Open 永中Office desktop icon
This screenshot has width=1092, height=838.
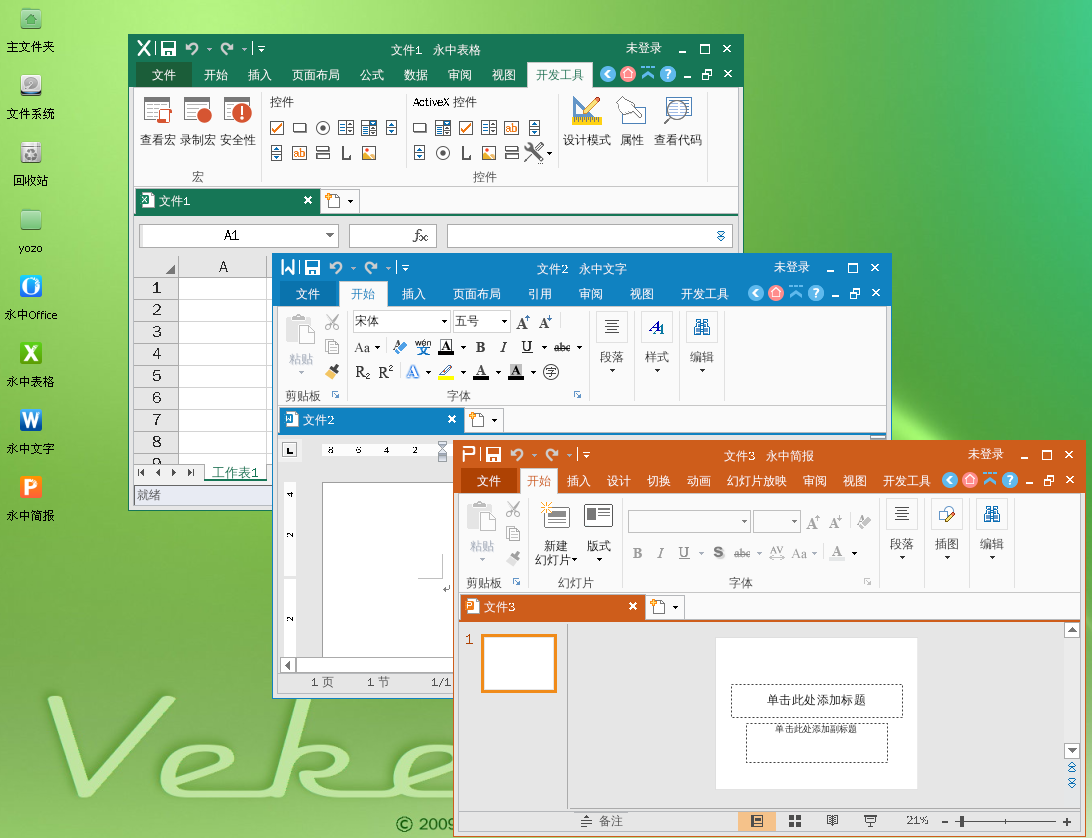tap(30, 298)
